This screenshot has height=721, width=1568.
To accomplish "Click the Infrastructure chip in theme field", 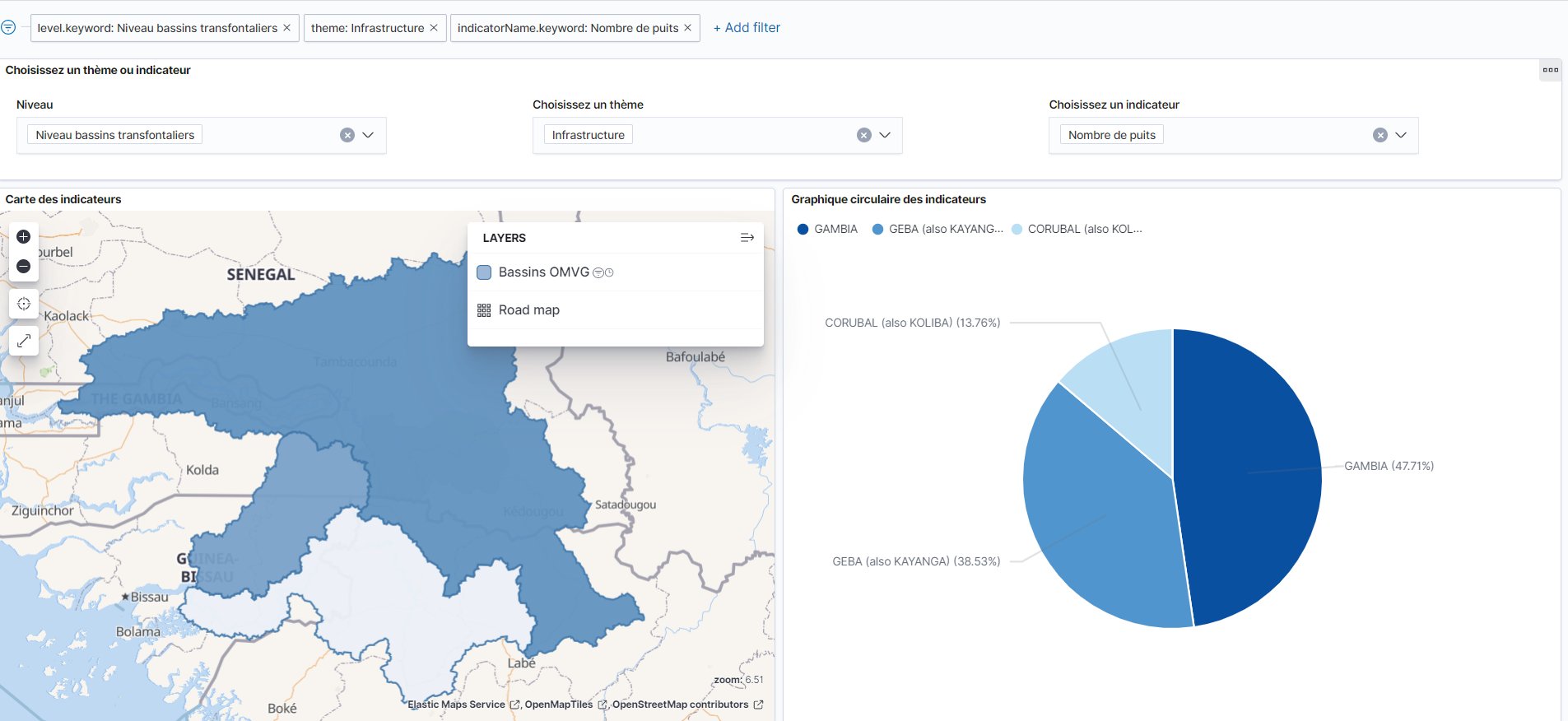I will [x=588, y=135].
